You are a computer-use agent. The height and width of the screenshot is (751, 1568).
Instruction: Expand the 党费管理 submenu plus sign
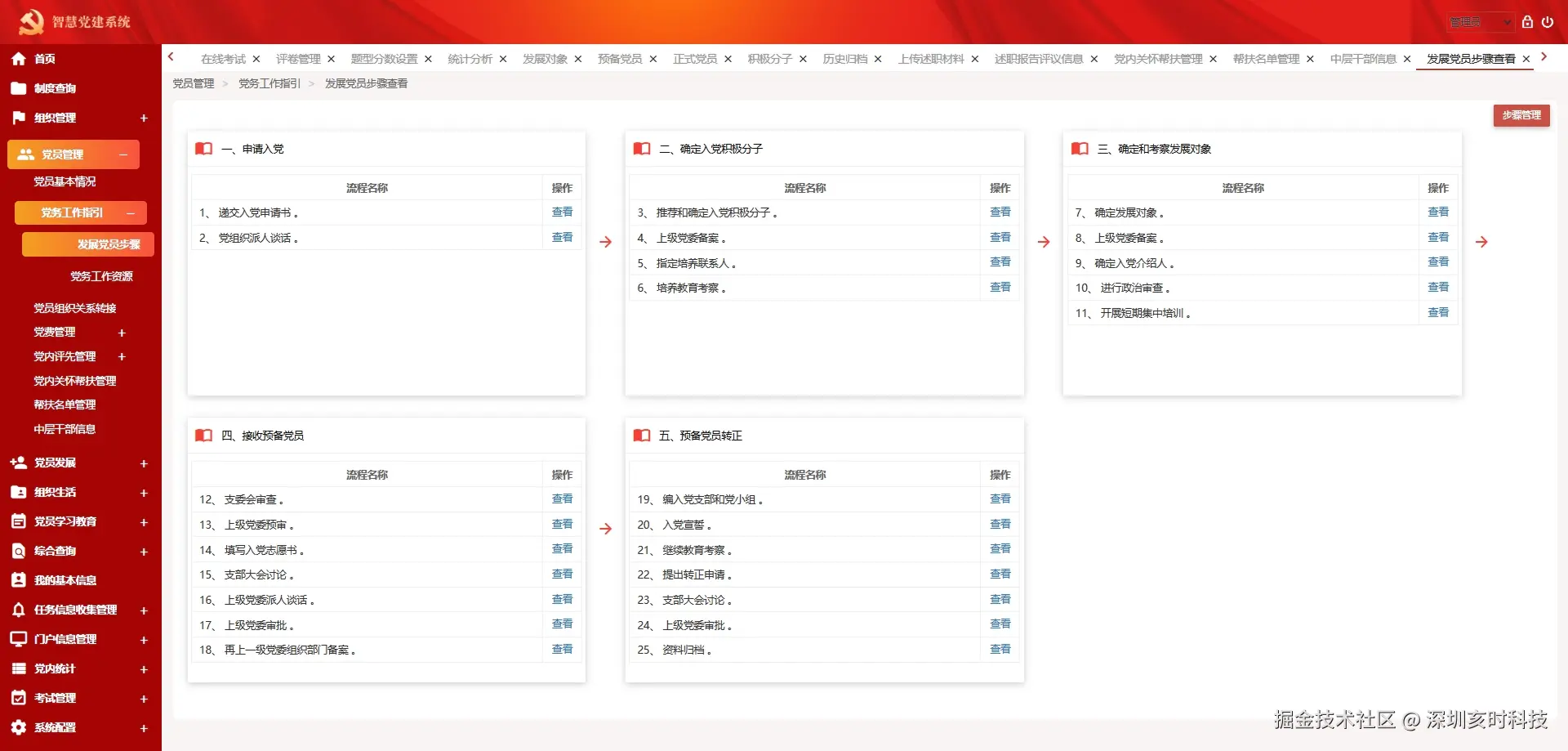pyautogui.click(x=122, y=333)
